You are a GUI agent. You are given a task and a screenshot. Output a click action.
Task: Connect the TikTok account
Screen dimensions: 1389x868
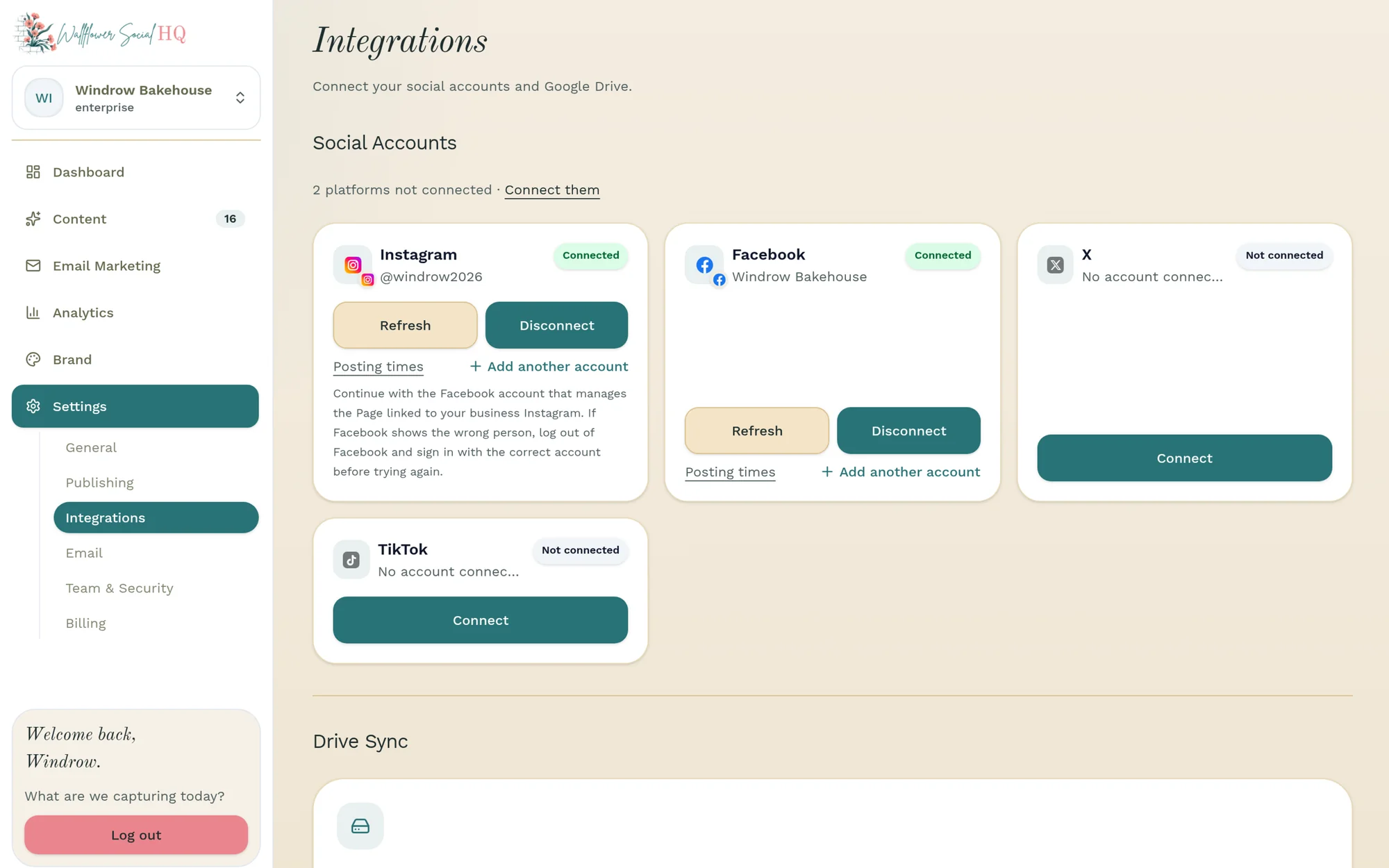point(481,620)
